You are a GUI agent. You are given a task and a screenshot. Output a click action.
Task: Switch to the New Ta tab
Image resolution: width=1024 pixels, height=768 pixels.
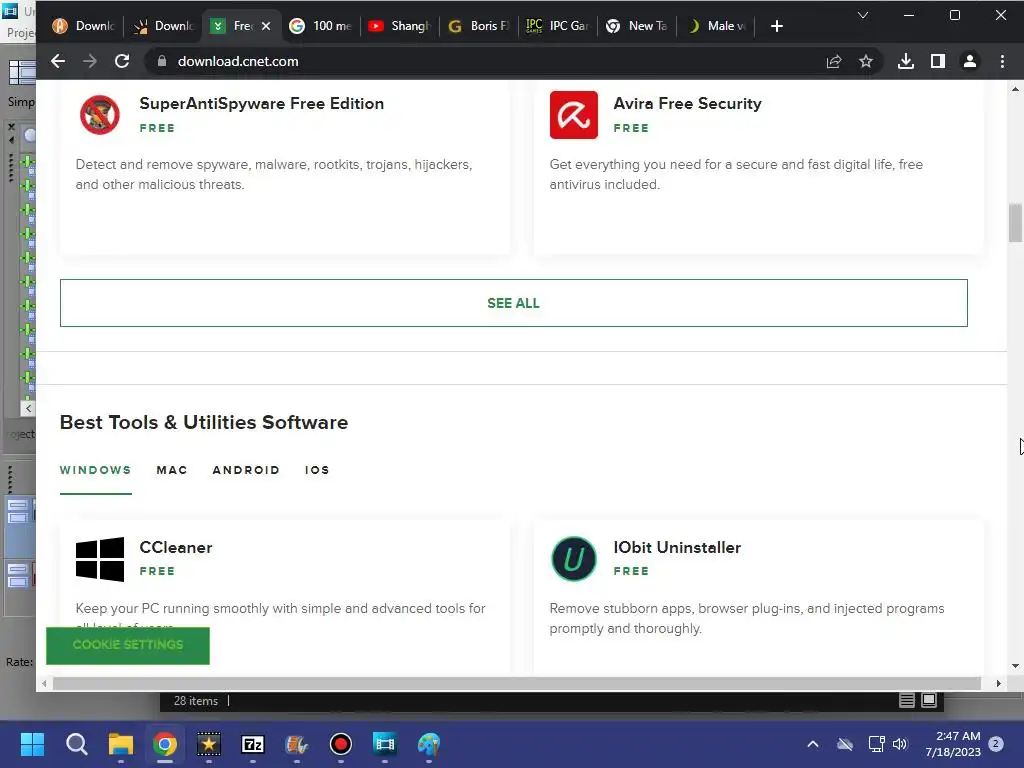pyautogui.click(x=637, y=26)
